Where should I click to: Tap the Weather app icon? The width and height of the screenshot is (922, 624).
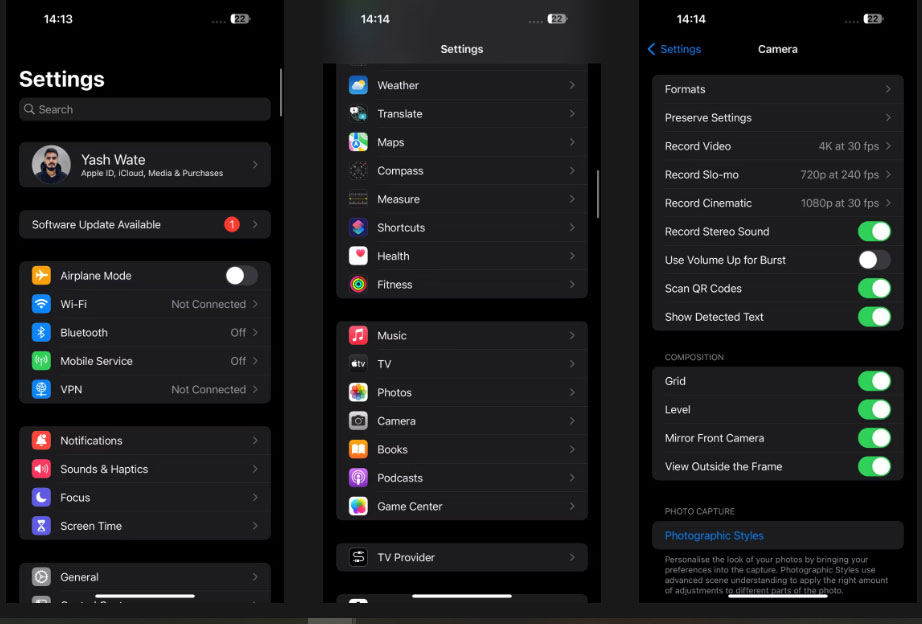point(358,85)
